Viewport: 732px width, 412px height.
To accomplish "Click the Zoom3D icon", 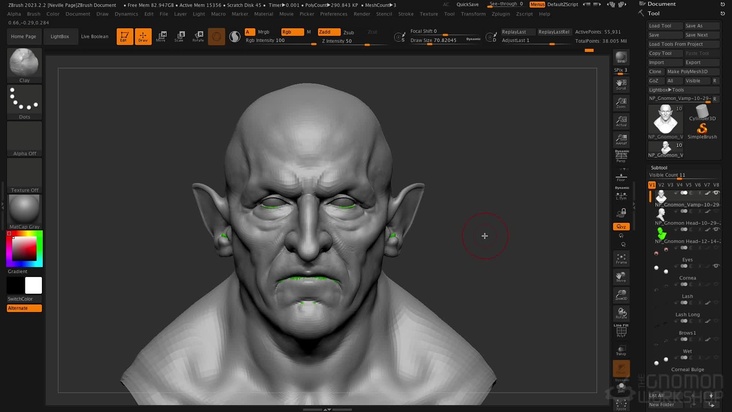I will (621, 295).
